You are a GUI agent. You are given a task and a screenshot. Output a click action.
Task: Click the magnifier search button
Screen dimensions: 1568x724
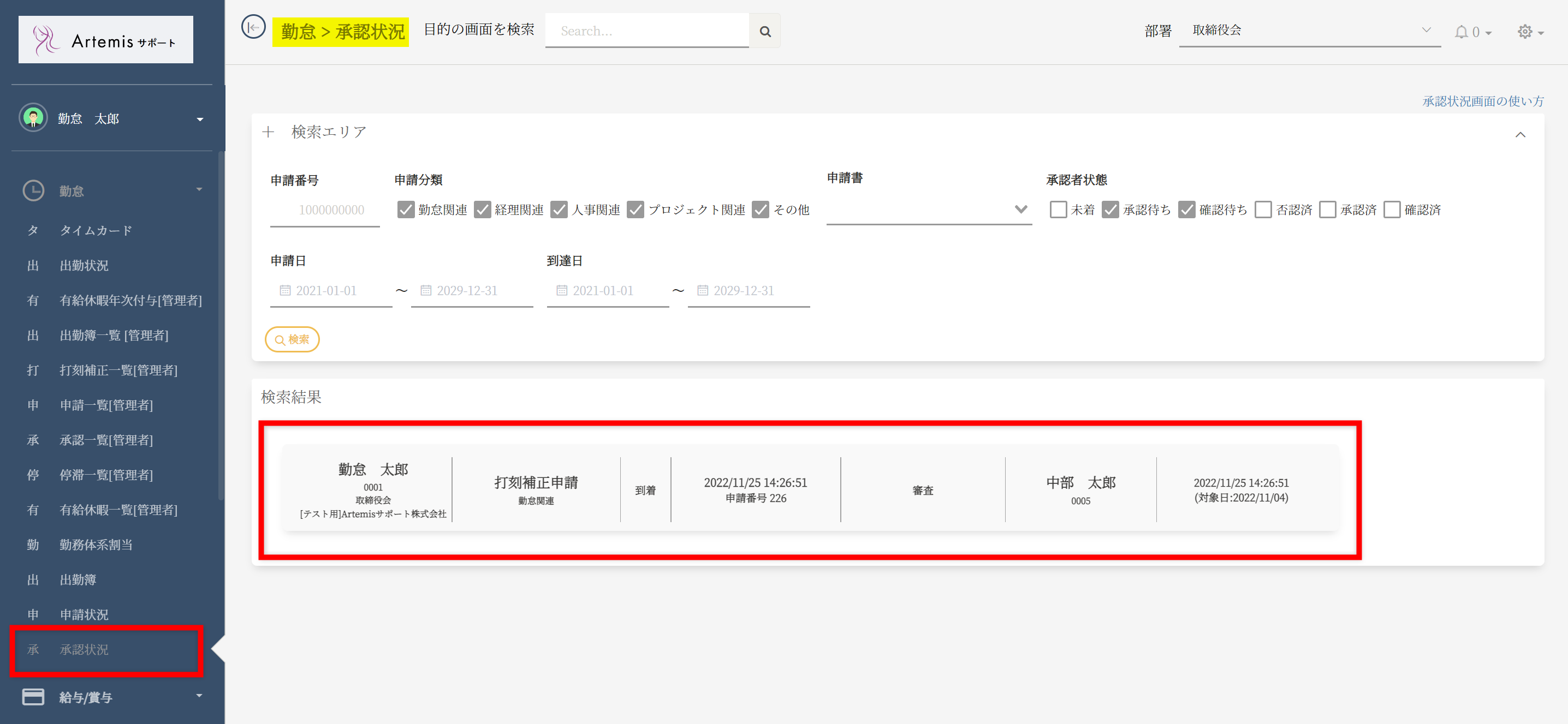(x=764, y=32)
